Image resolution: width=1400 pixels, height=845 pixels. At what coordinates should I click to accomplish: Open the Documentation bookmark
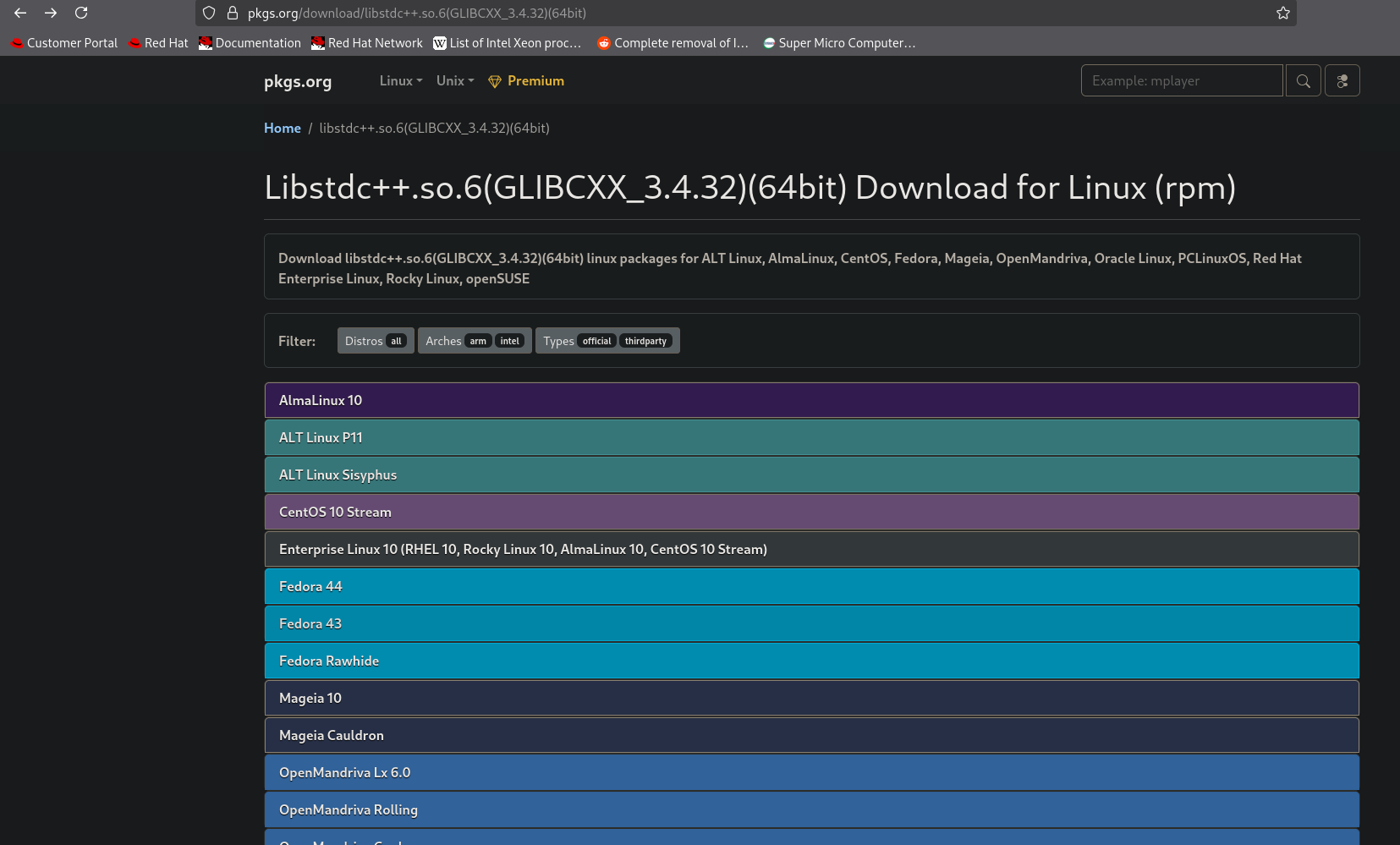(x=250, y=43)
